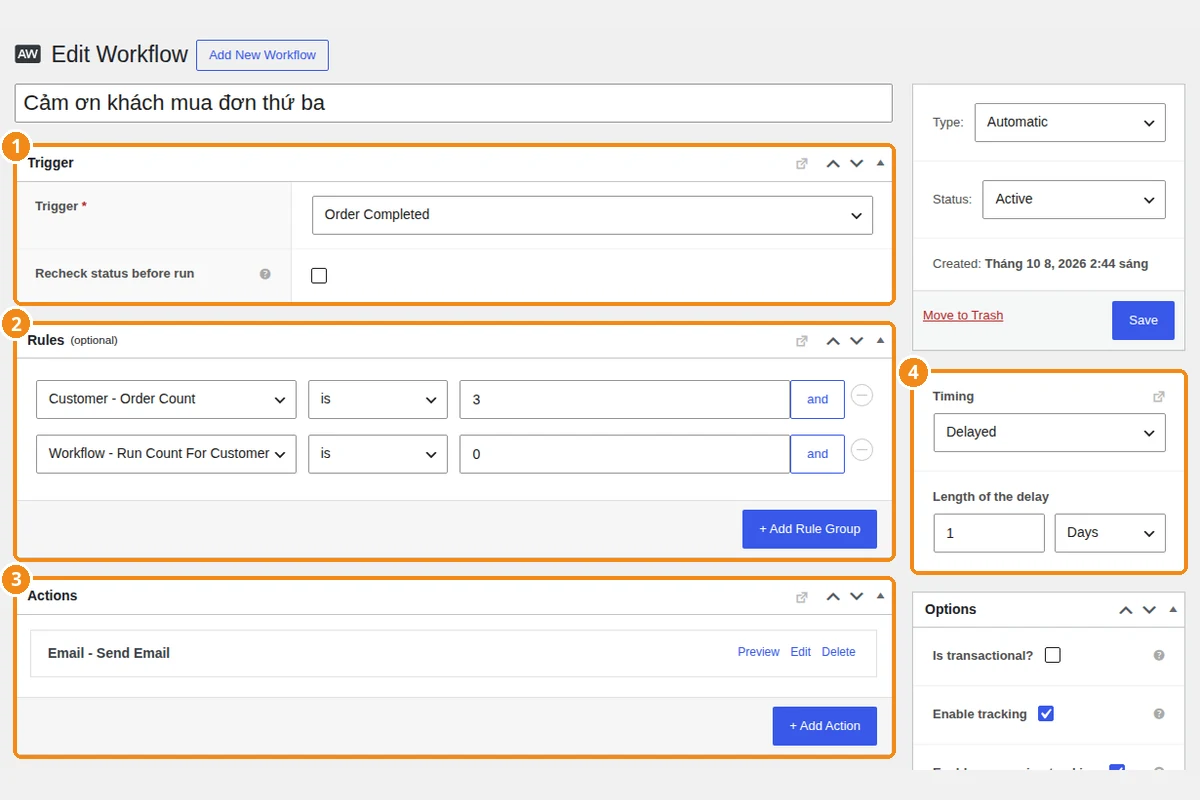Screen dimensions: 1200x800
Task: Click the Actions panel heading
Action: pyautogui.click(x=52, y=596)
